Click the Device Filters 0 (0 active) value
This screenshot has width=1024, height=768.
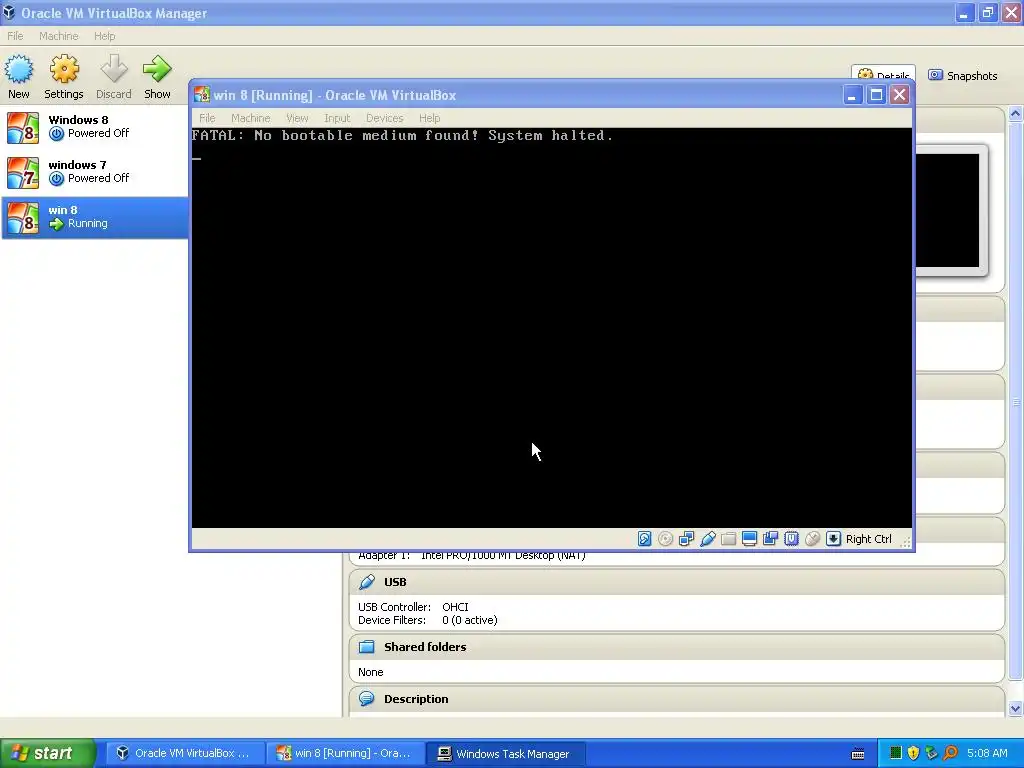470,620
